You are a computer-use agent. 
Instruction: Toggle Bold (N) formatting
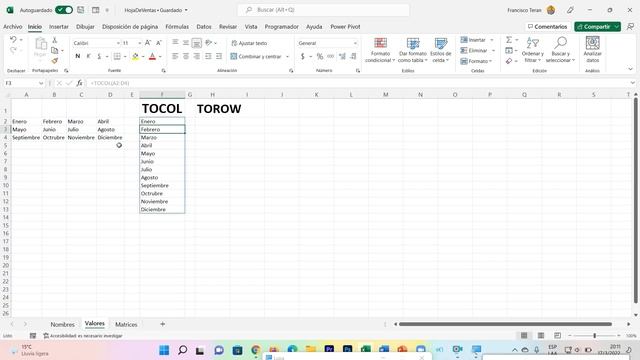click(x=78, y=56)
